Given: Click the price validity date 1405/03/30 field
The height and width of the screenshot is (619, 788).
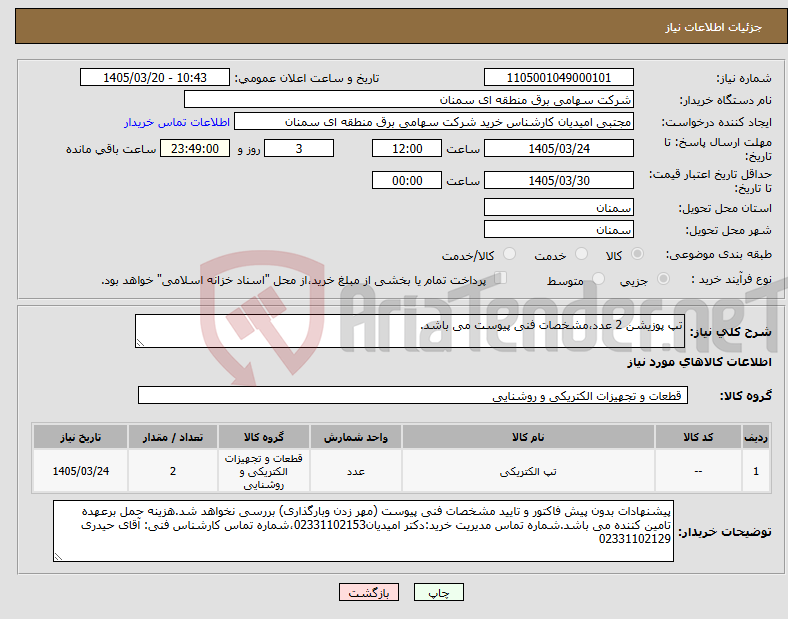Looking at the screenshot, I should click(x=558, y=180).
